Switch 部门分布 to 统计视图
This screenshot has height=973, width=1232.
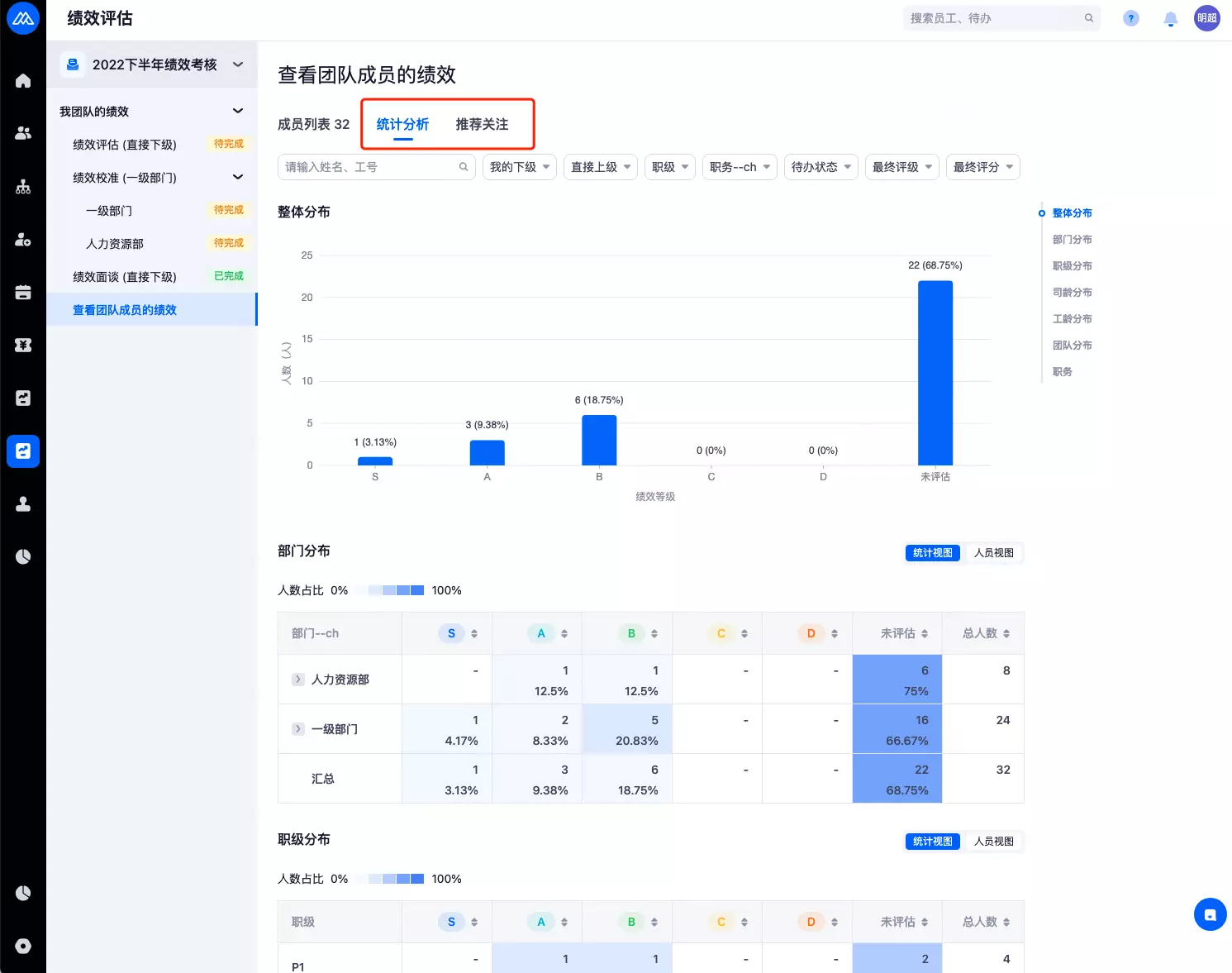(x=933, y=553)
